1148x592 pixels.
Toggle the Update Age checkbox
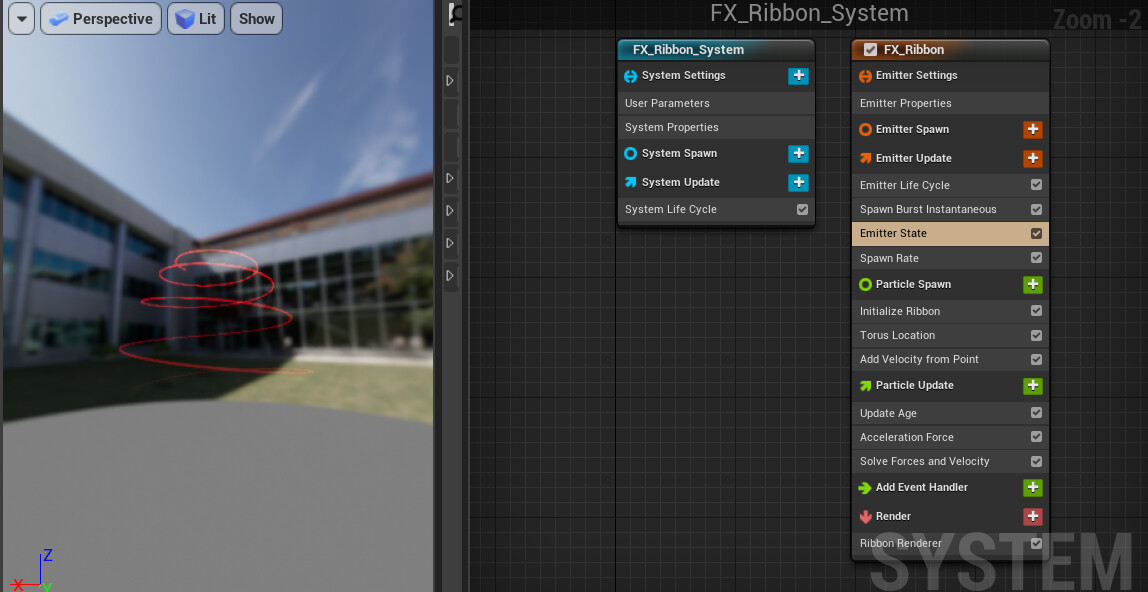pos(1036,413)
